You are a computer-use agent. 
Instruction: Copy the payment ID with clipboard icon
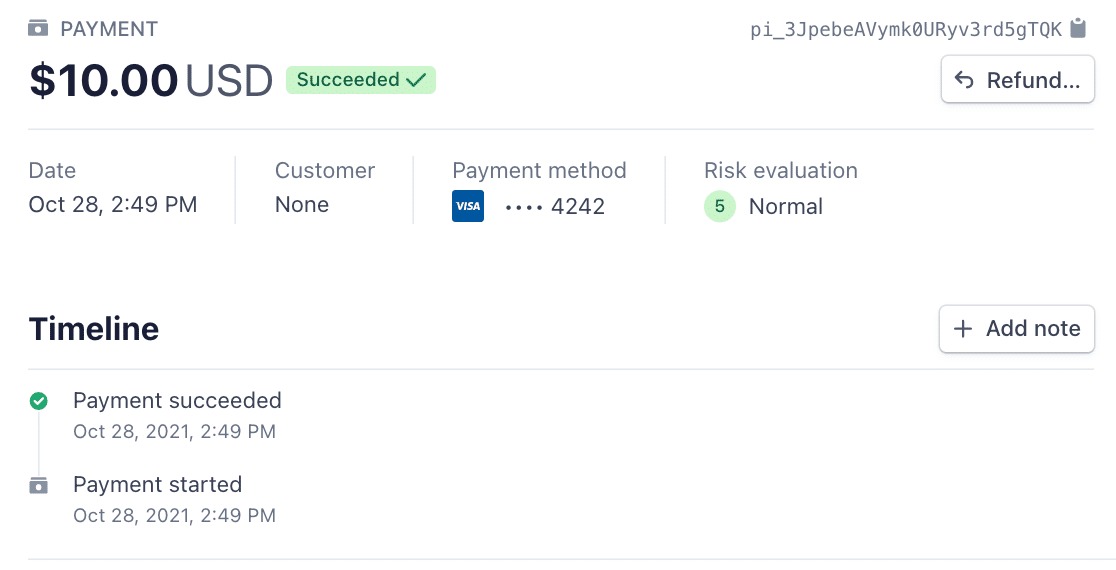tap(1078, 28)
